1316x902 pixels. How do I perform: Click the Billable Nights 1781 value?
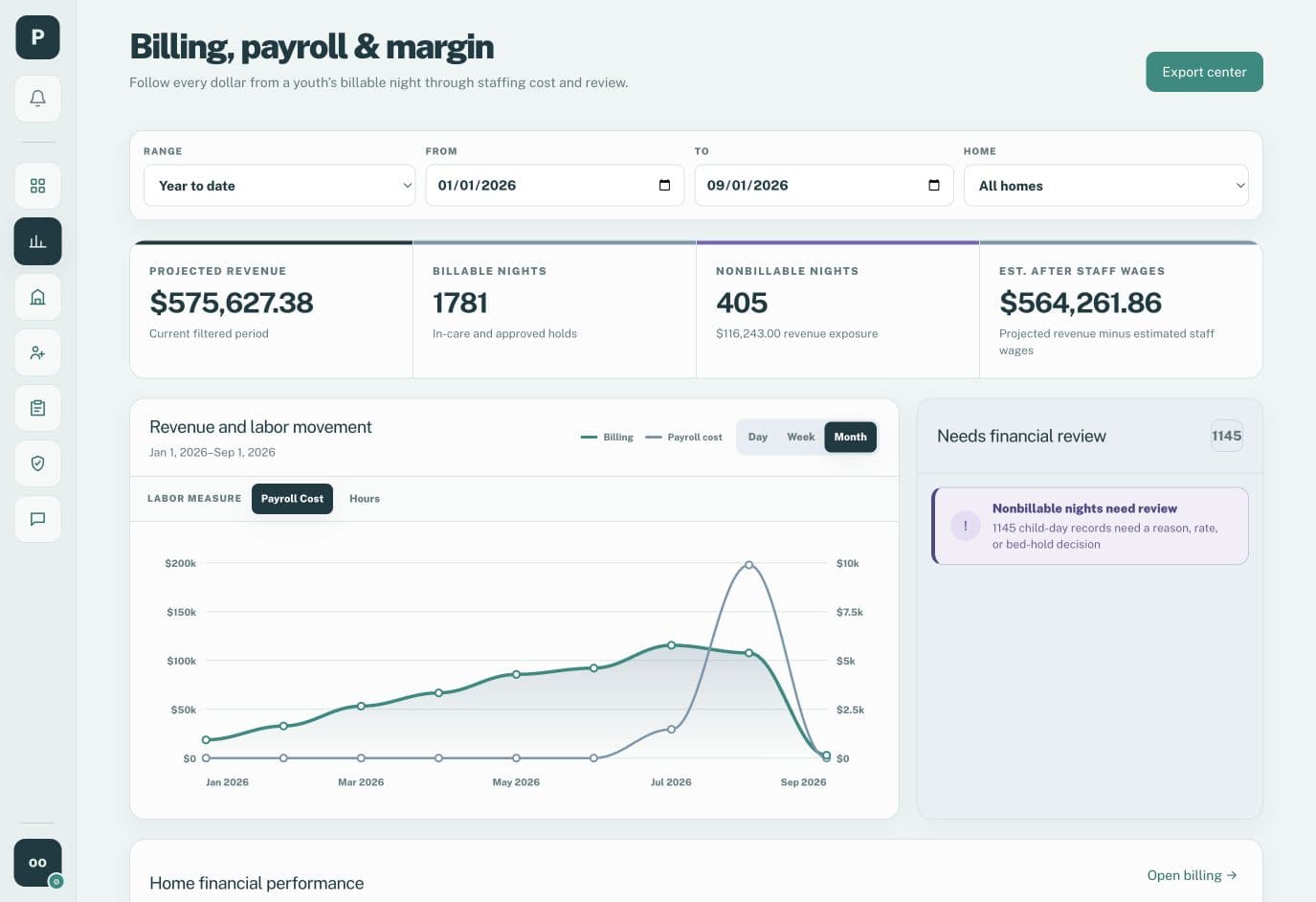coord(460,303)
